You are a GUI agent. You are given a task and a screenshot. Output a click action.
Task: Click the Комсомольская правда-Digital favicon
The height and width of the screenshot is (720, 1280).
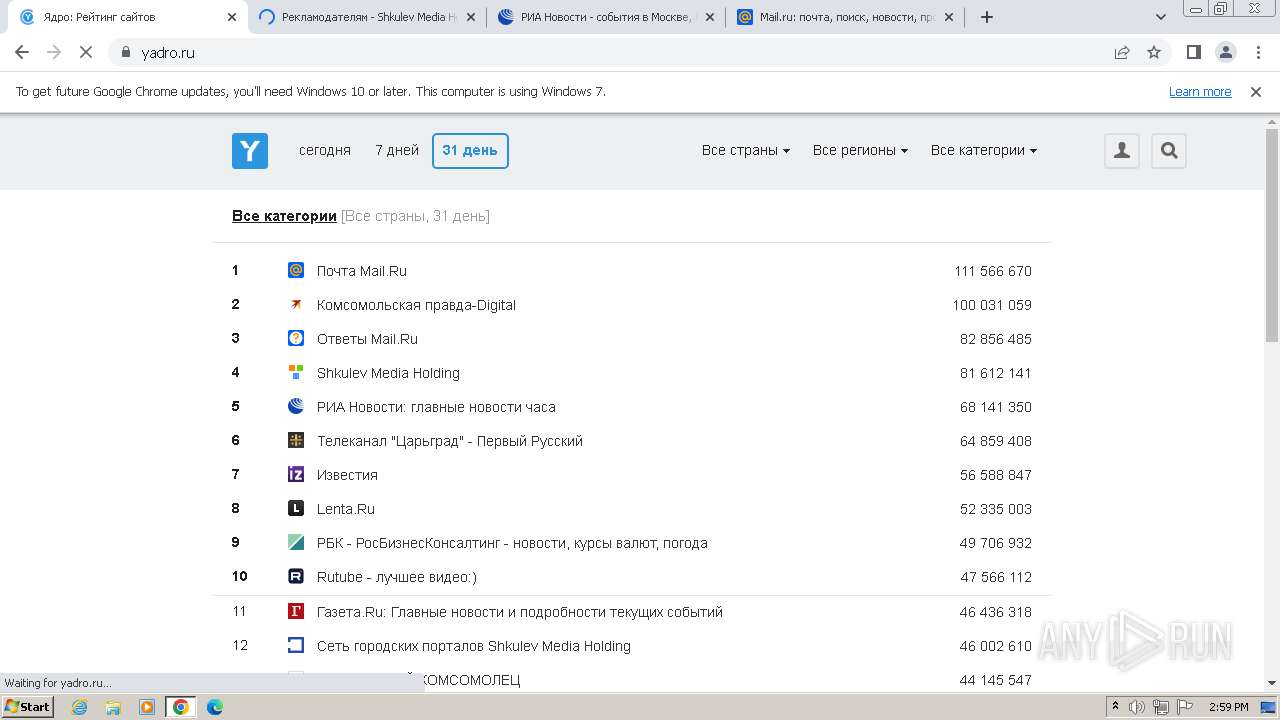296,304
